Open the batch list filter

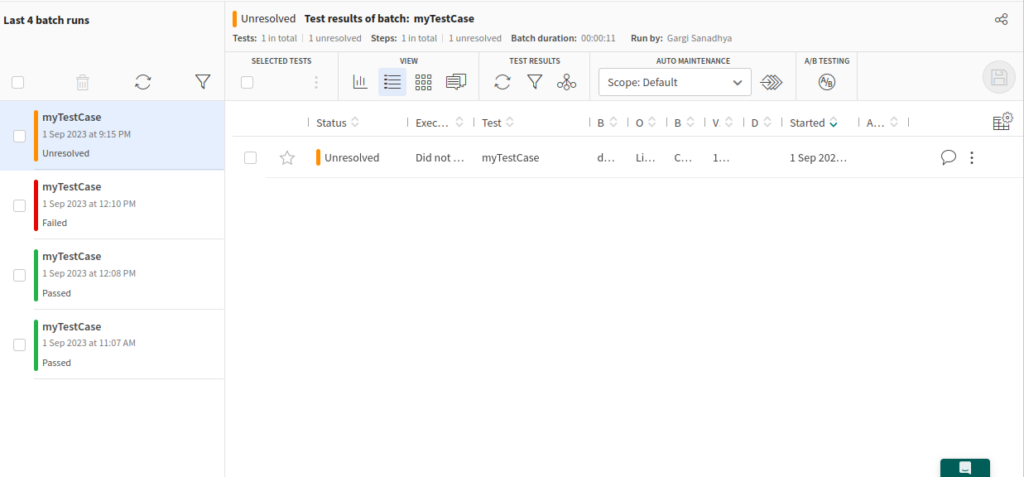point(203,83)
